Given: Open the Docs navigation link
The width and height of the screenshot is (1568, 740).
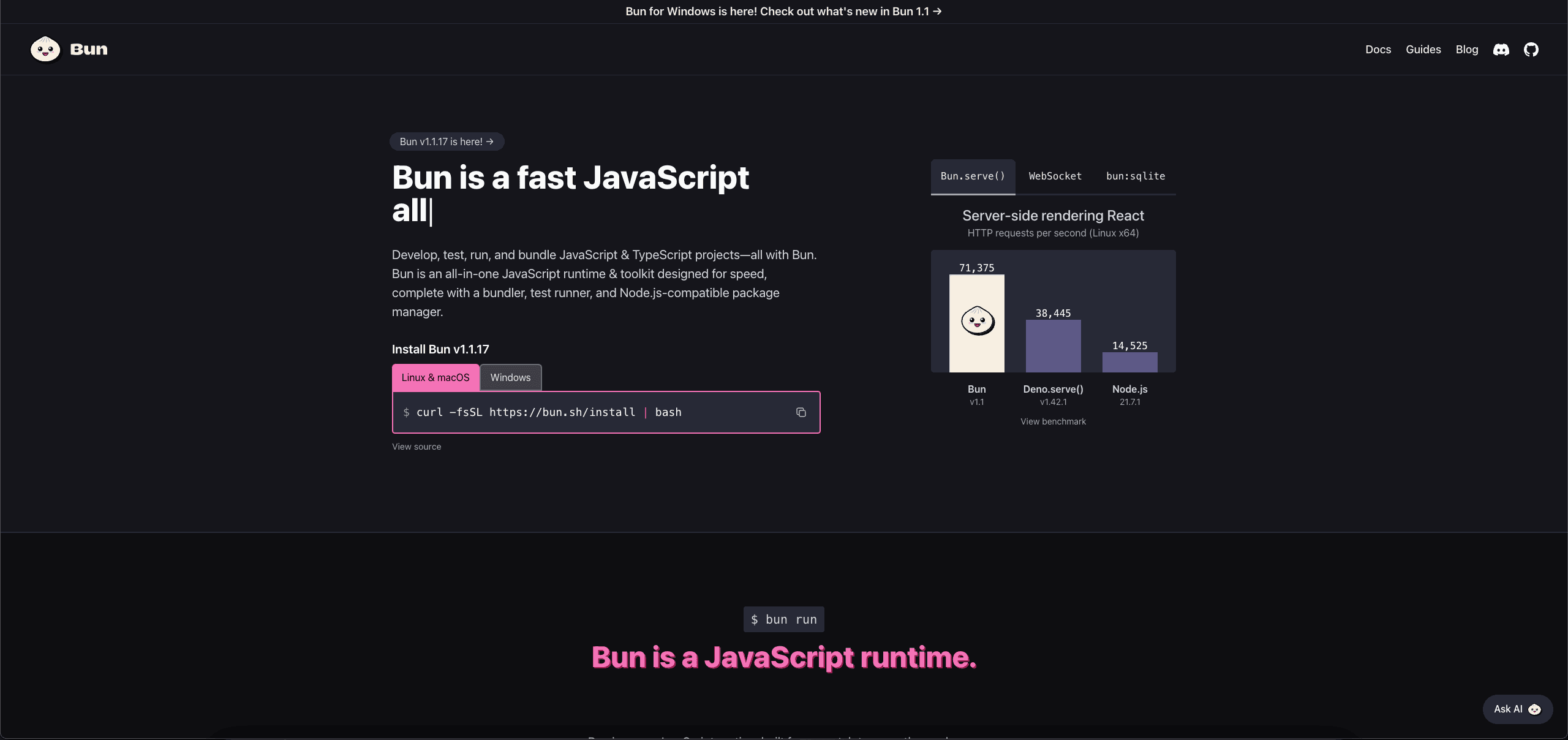Looking at the screenshot, I should pos(1378,50).
